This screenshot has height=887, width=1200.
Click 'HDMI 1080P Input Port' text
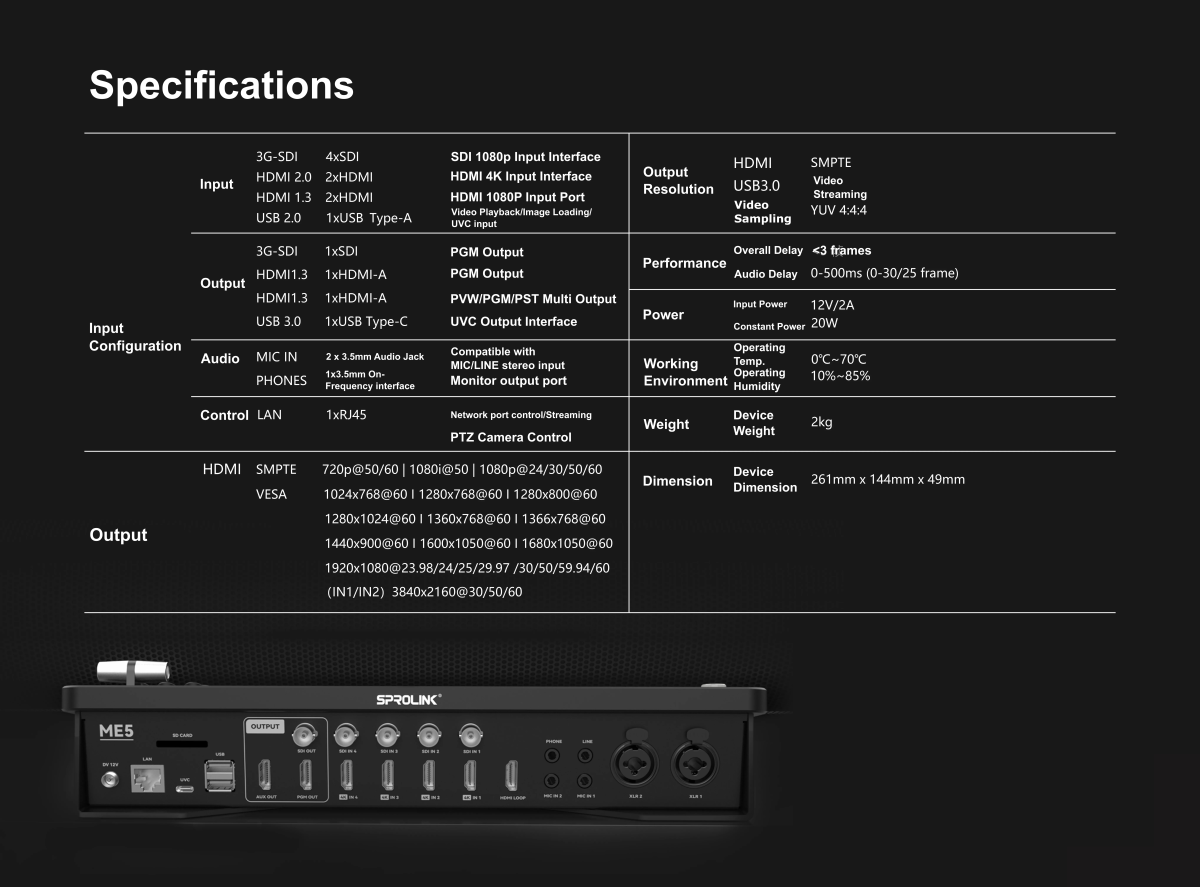[517, 197]
